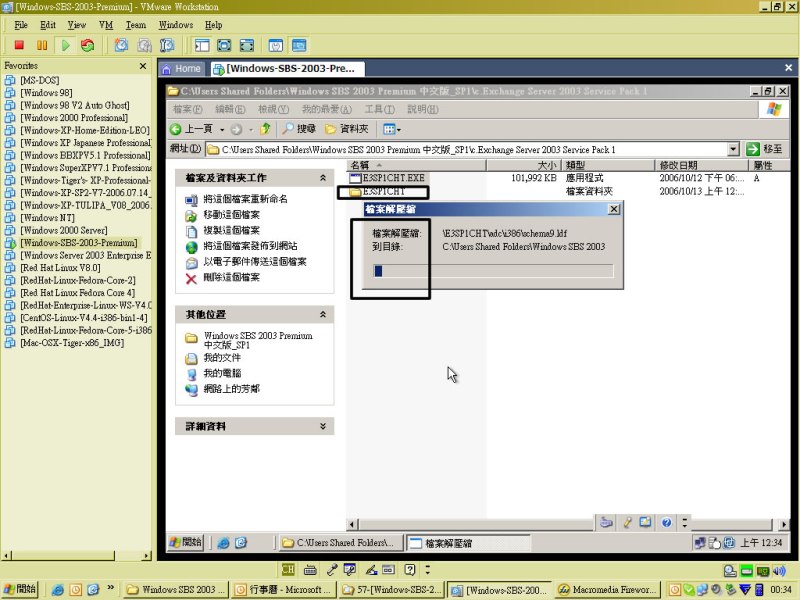Open the Tools (工具) menu in guest Explorer
Viewport: 800px width, 600px height.
(380, 109)
